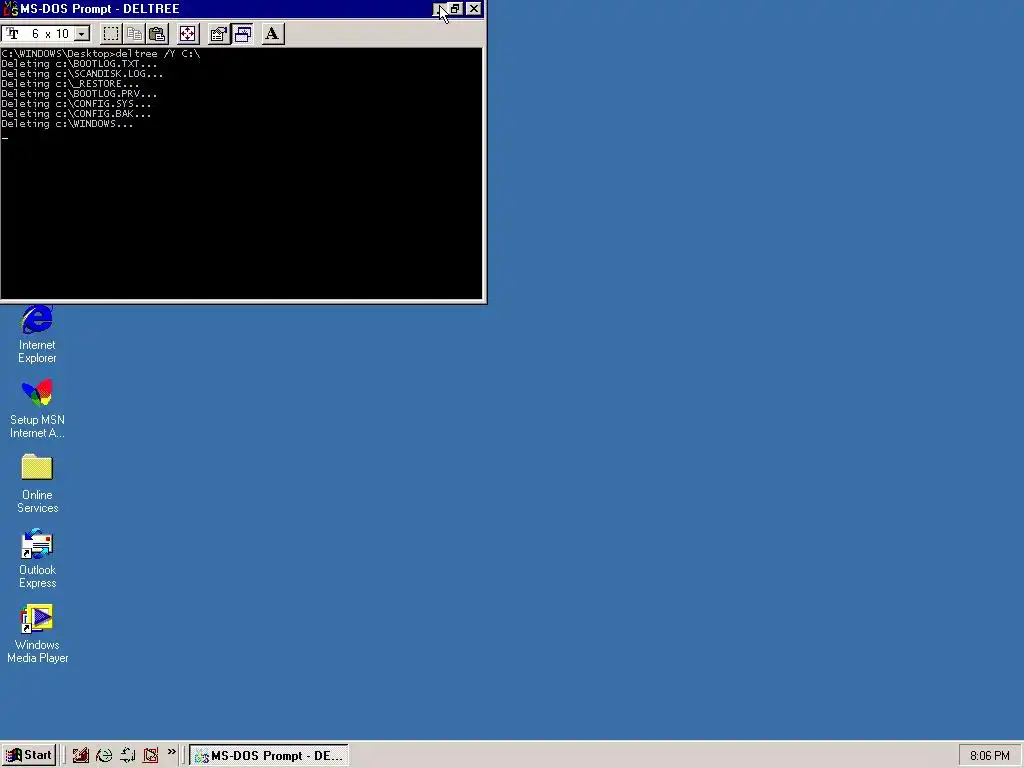Click the 'Deleting c:\WINDOWS...' line
This screenshot has height=768, width=1024.
[x=67, y=123]
